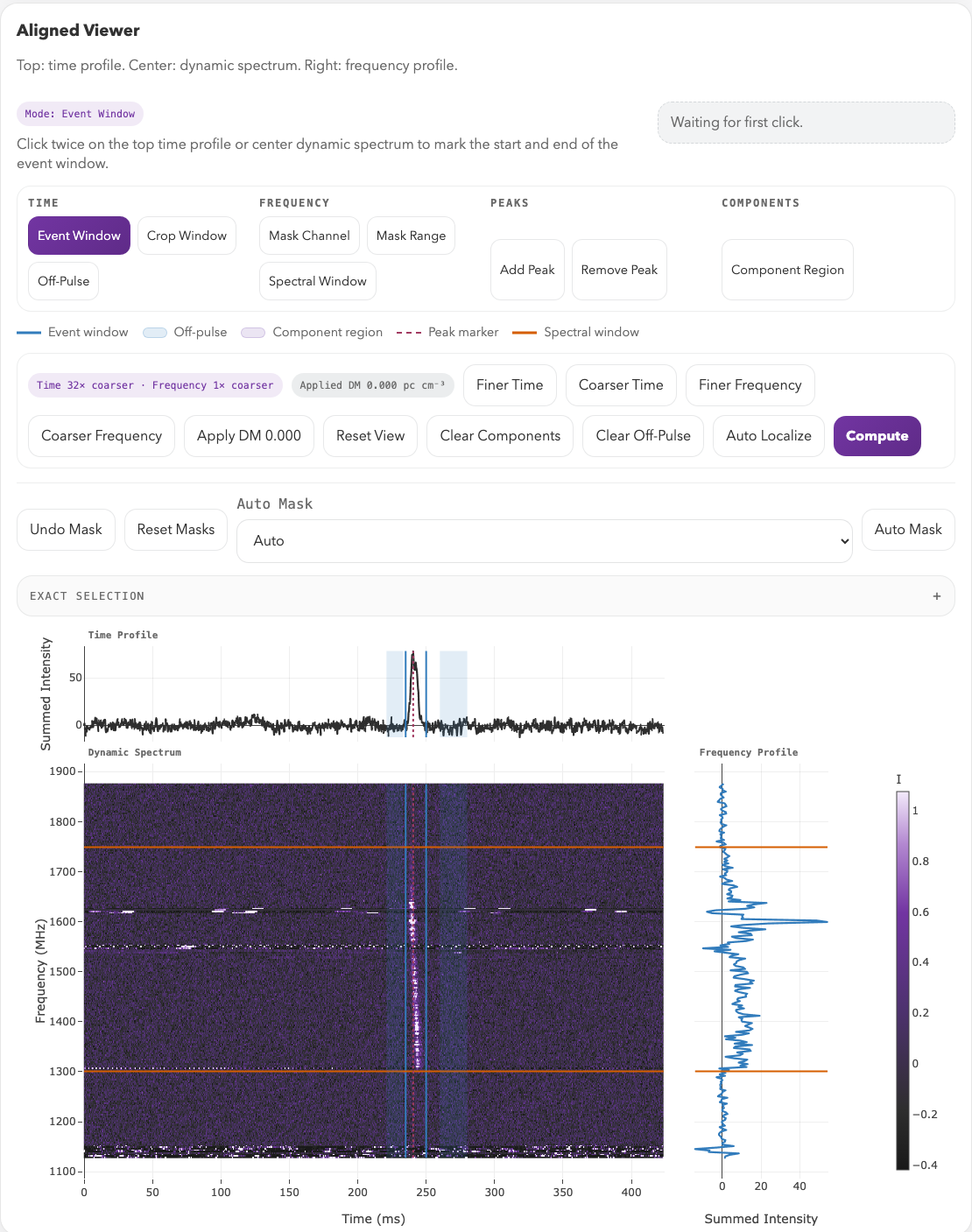This screenshot has height=1232, width=972.
Task: Click the Aligned Viewer heading
Action: [78, 31]
